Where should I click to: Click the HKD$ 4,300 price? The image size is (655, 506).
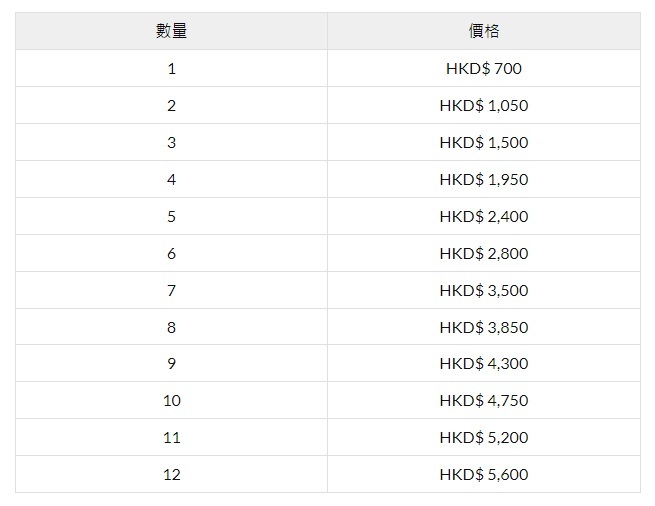[x=483, y=364]
